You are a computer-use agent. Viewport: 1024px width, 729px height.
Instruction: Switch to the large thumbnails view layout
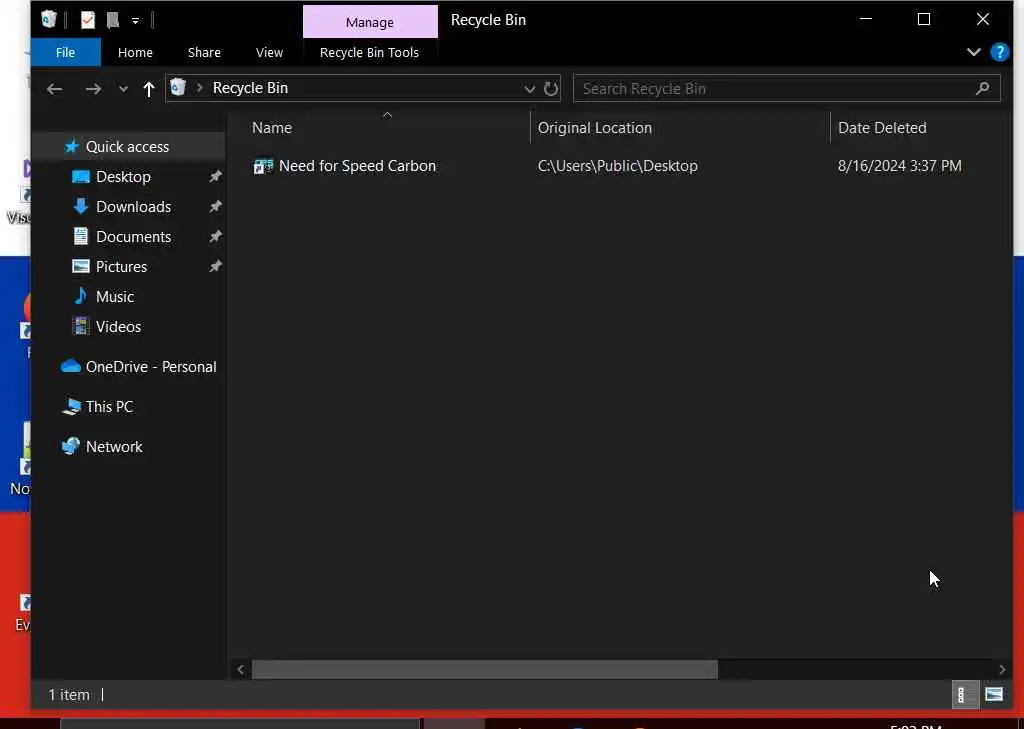(994, 695)
